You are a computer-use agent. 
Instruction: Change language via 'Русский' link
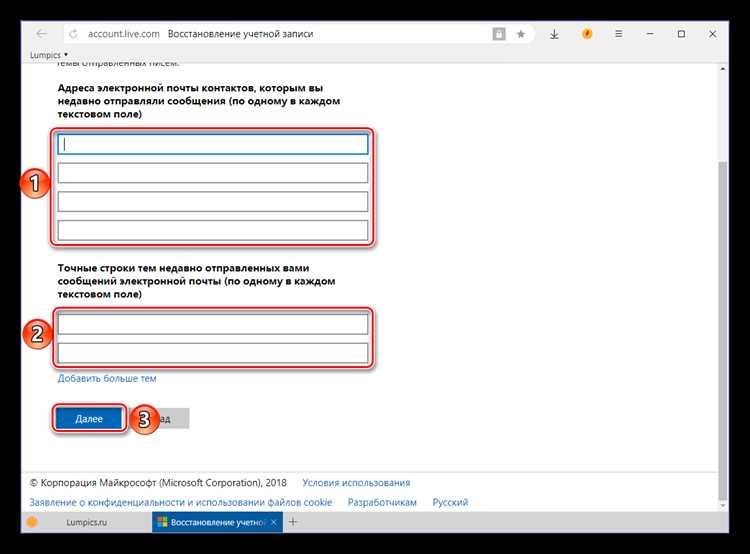coord(450,502)
